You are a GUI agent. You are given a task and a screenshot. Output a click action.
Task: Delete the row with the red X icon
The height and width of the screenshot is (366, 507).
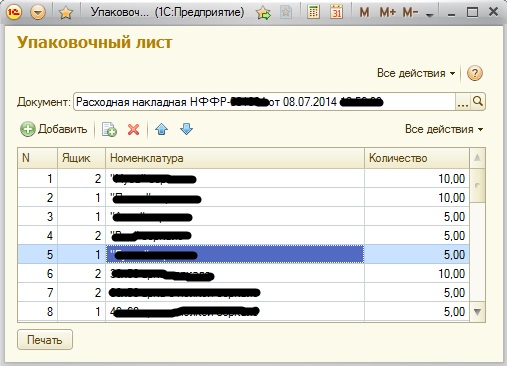coord(133,129)
